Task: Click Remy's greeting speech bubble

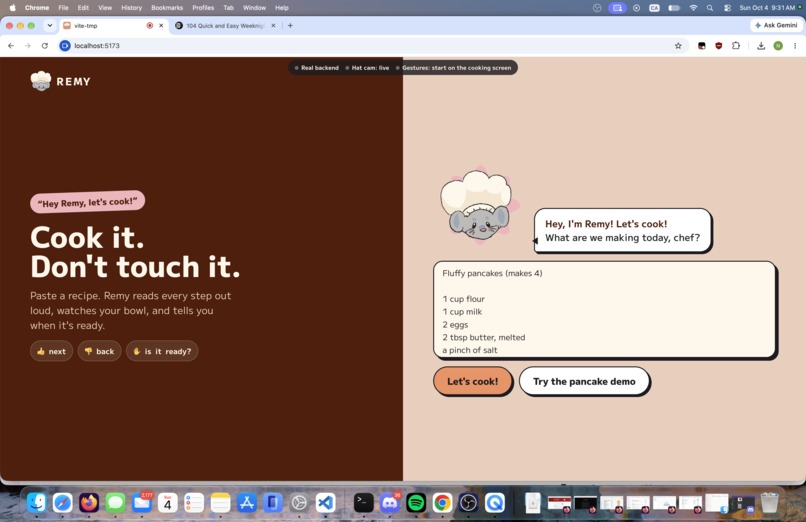Action: (622, 231)
